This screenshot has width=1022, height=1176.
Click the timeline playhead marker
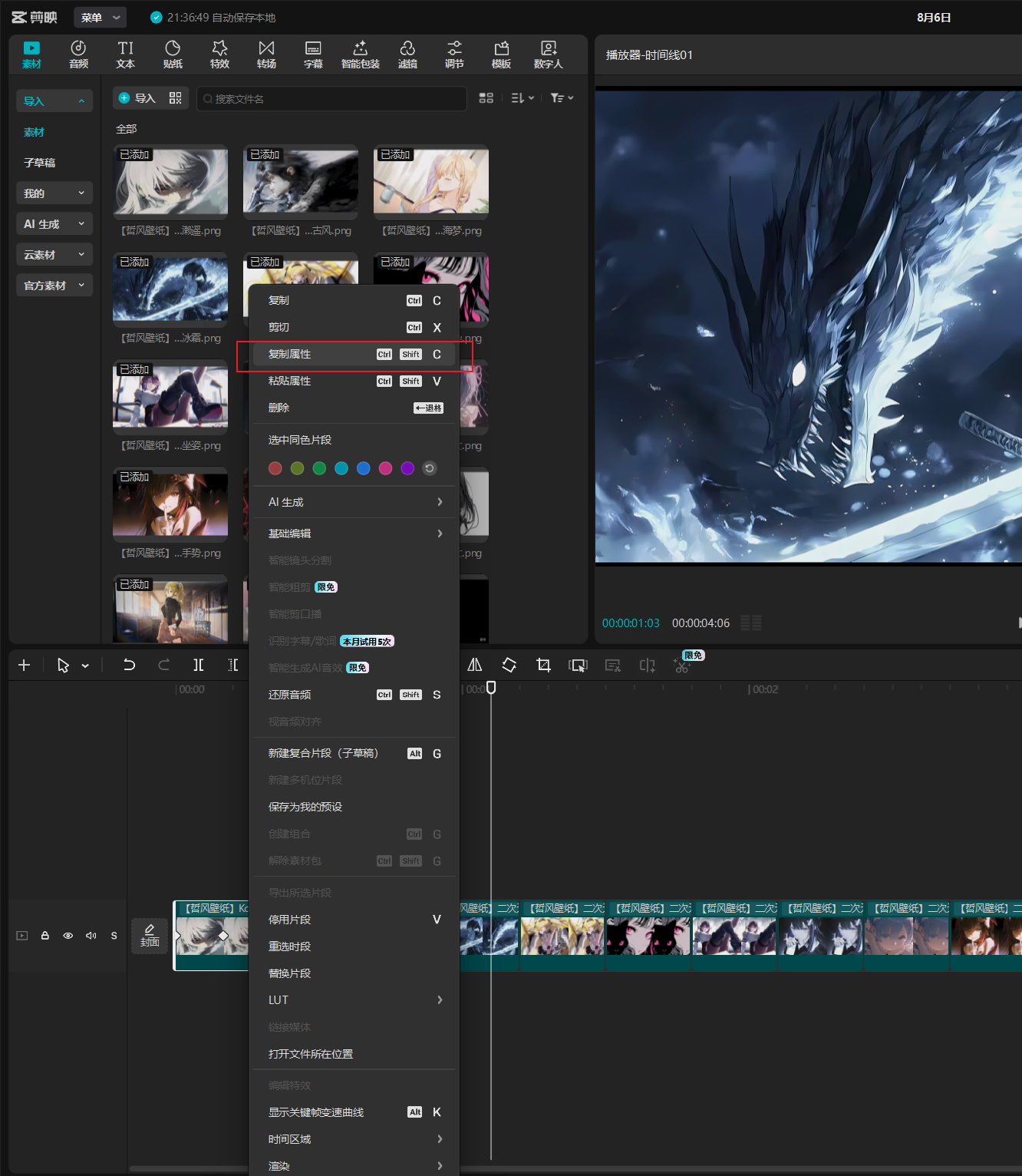[x=491, y=687]
